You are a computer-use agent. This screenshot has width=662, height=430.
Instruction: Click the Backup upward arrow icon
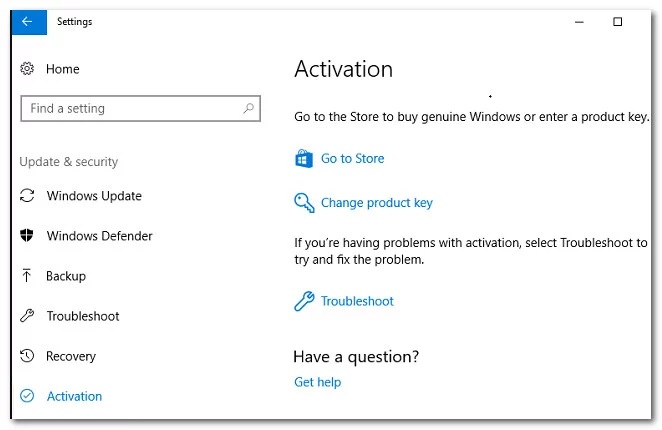click(27, 275)
